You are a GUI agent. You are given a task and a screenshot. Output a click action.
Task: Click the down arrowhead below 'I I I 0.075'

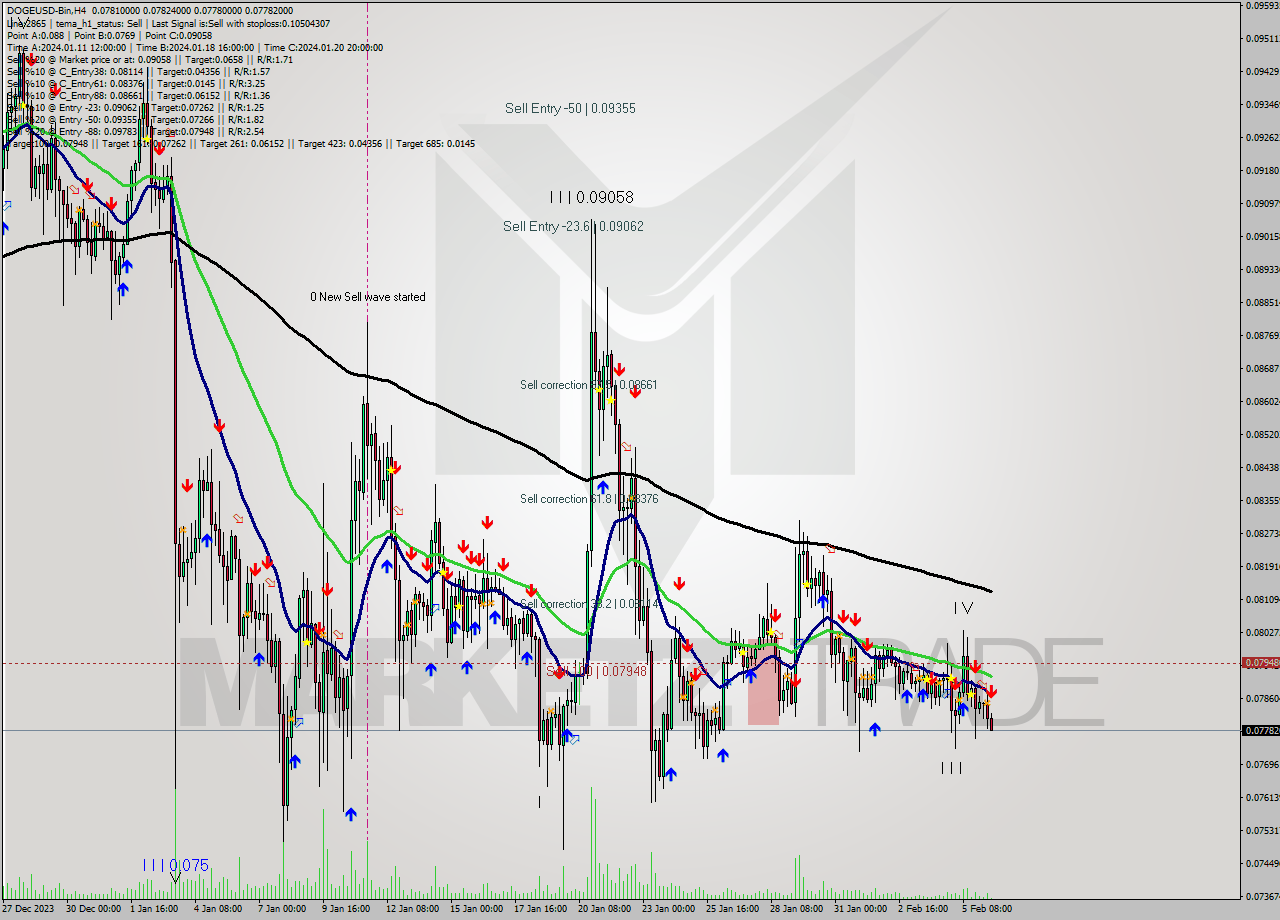(x=175, y=879)
